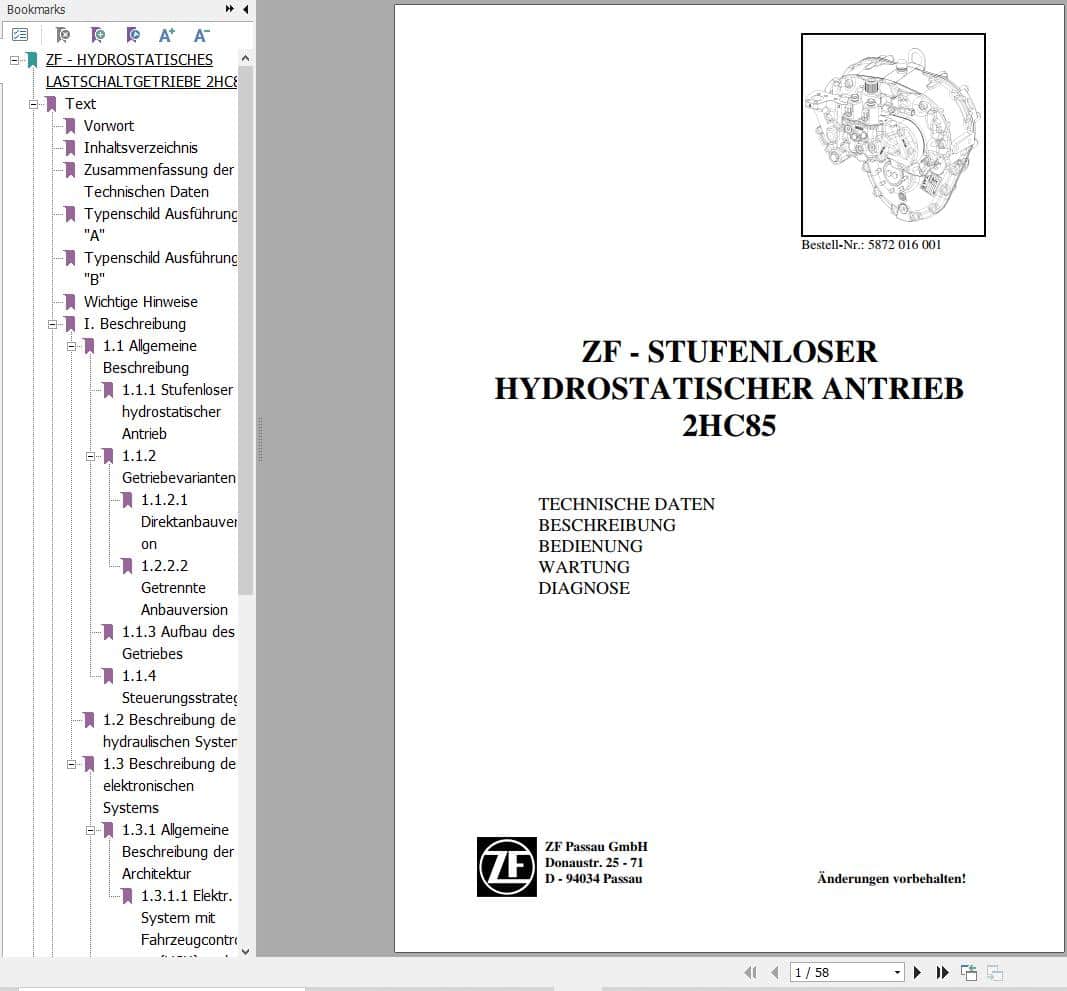Collapse the 1.1.2 Getriebevarianten node
This screenshot has height=991, width=1067.
[91, 456]
